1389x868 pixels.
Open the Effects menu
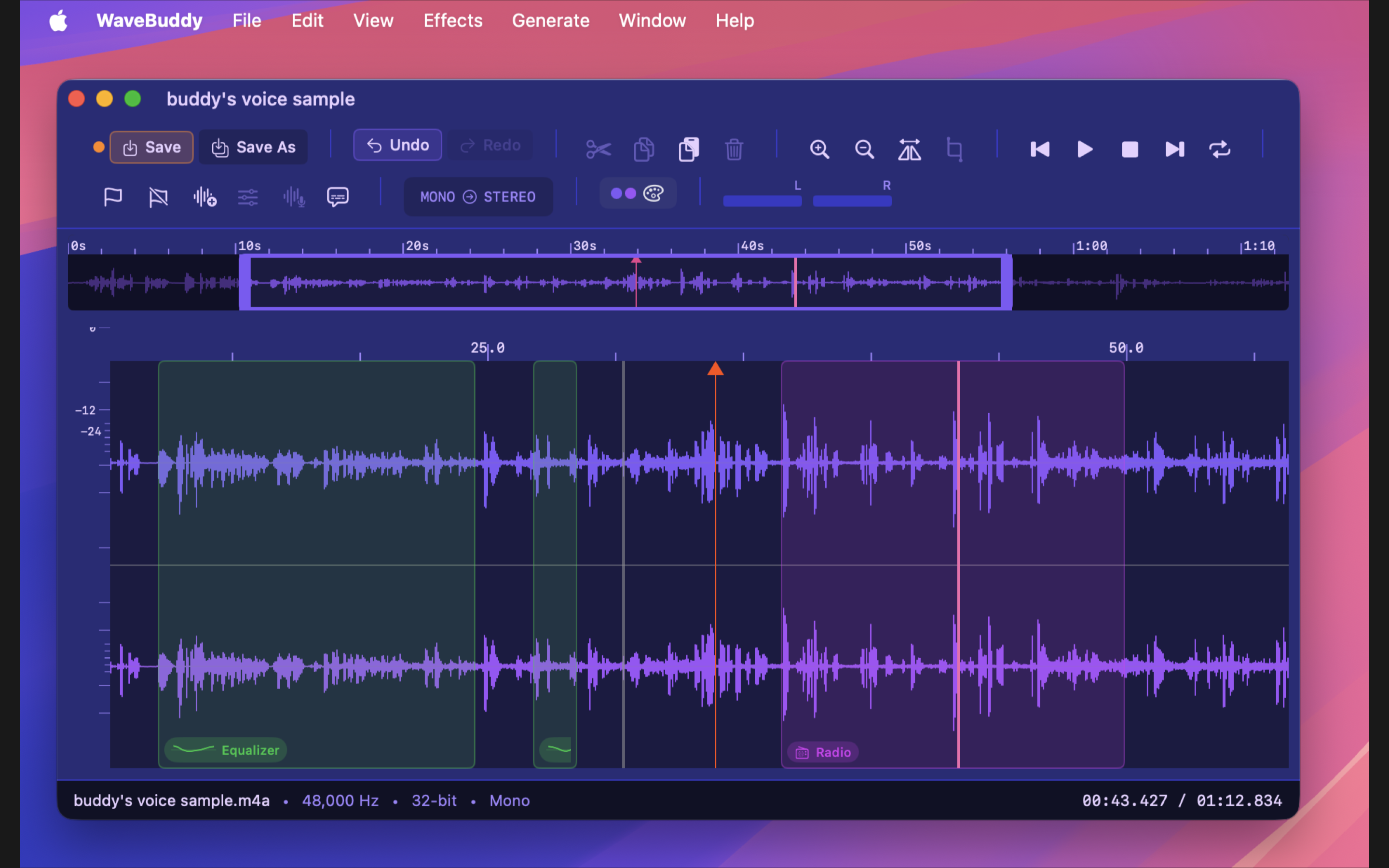[x=452, y=21]
